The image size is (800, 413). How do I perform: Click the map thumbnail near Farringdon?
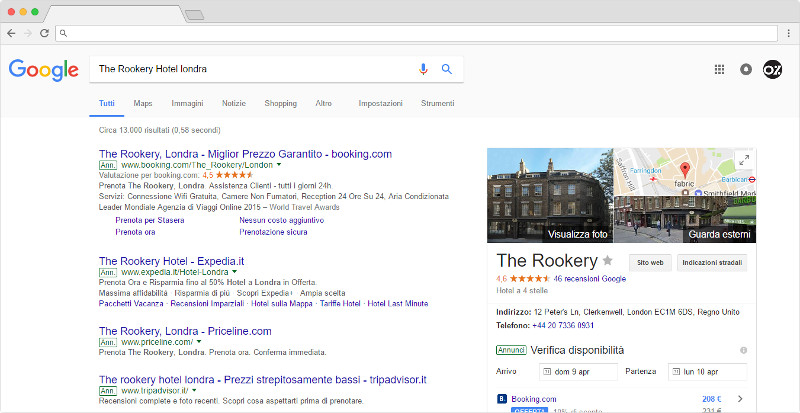coord(685,172)
